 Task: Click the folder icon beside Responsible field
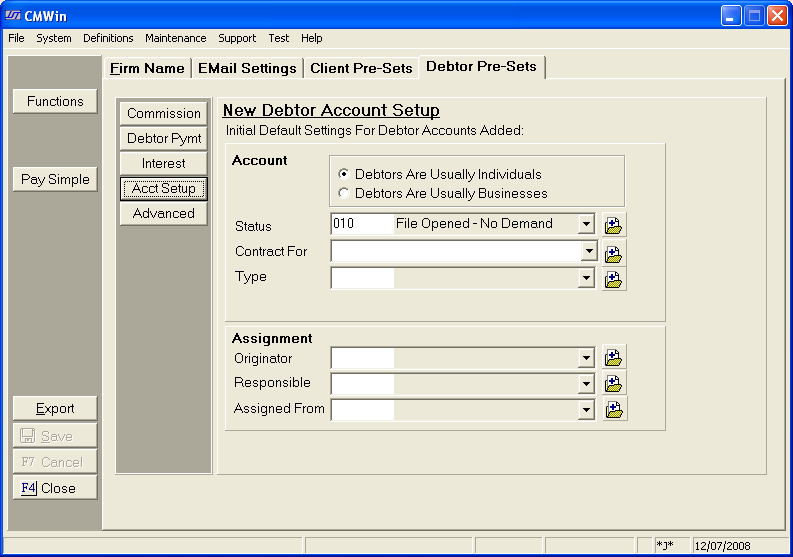[614, 383]
